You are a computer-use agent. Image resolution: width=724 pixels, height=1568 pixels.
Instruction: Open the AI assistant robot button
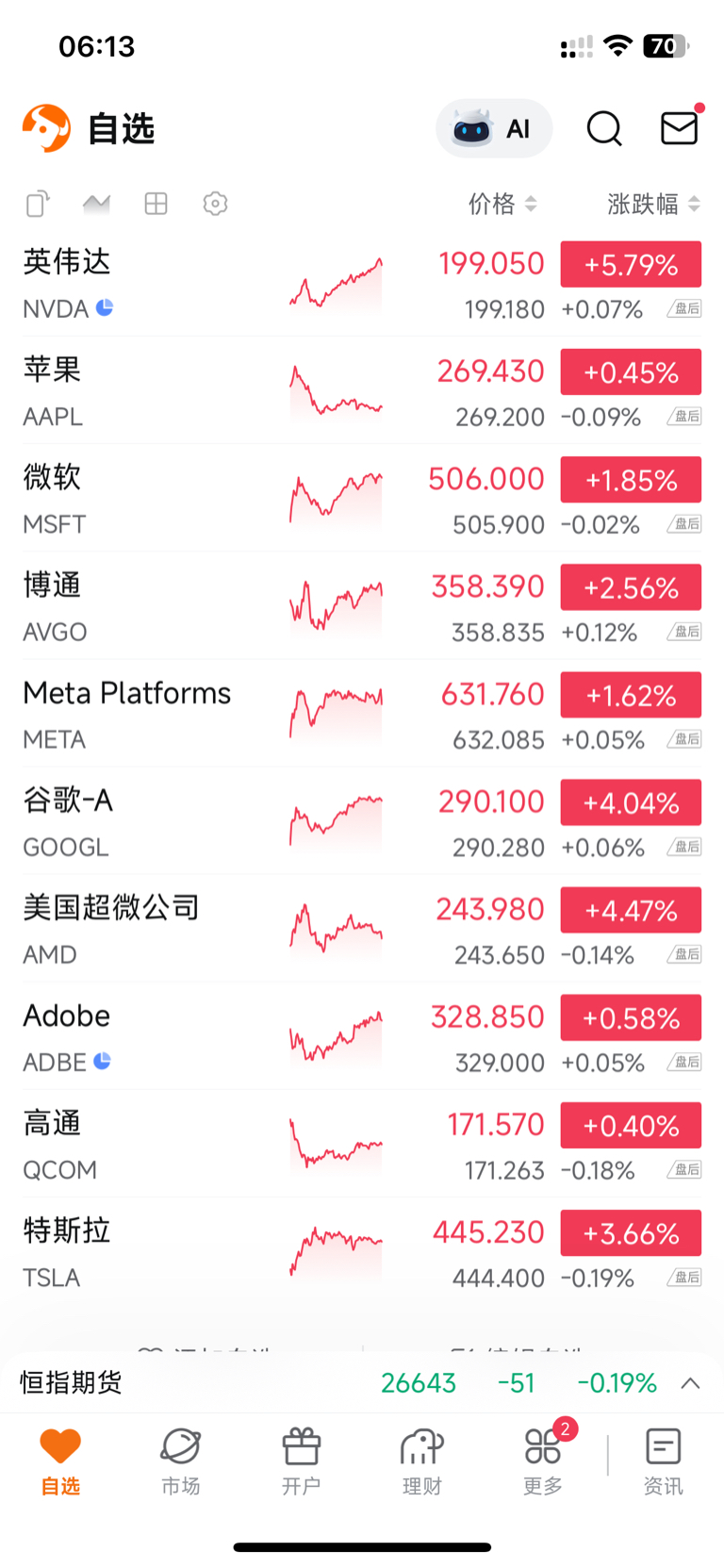pos(493,128)
